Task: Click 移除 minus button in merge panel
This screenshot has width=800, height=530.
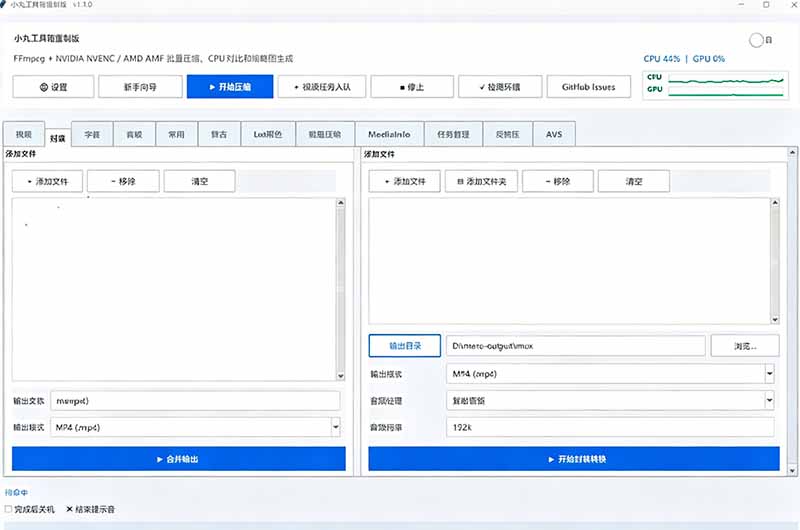Action: coord(123,181)
